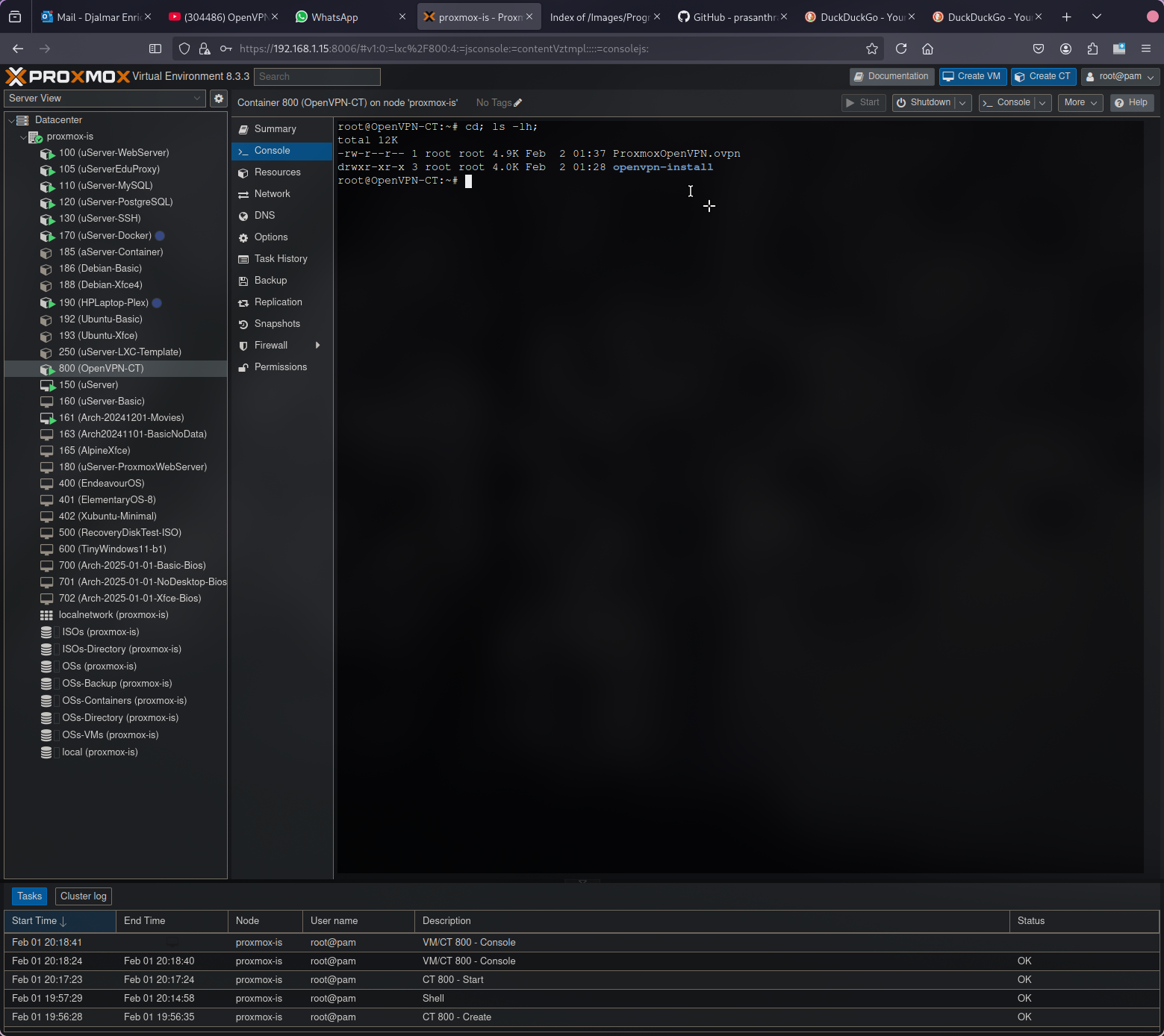Open the More actions dropdown

click(1080, 103)
